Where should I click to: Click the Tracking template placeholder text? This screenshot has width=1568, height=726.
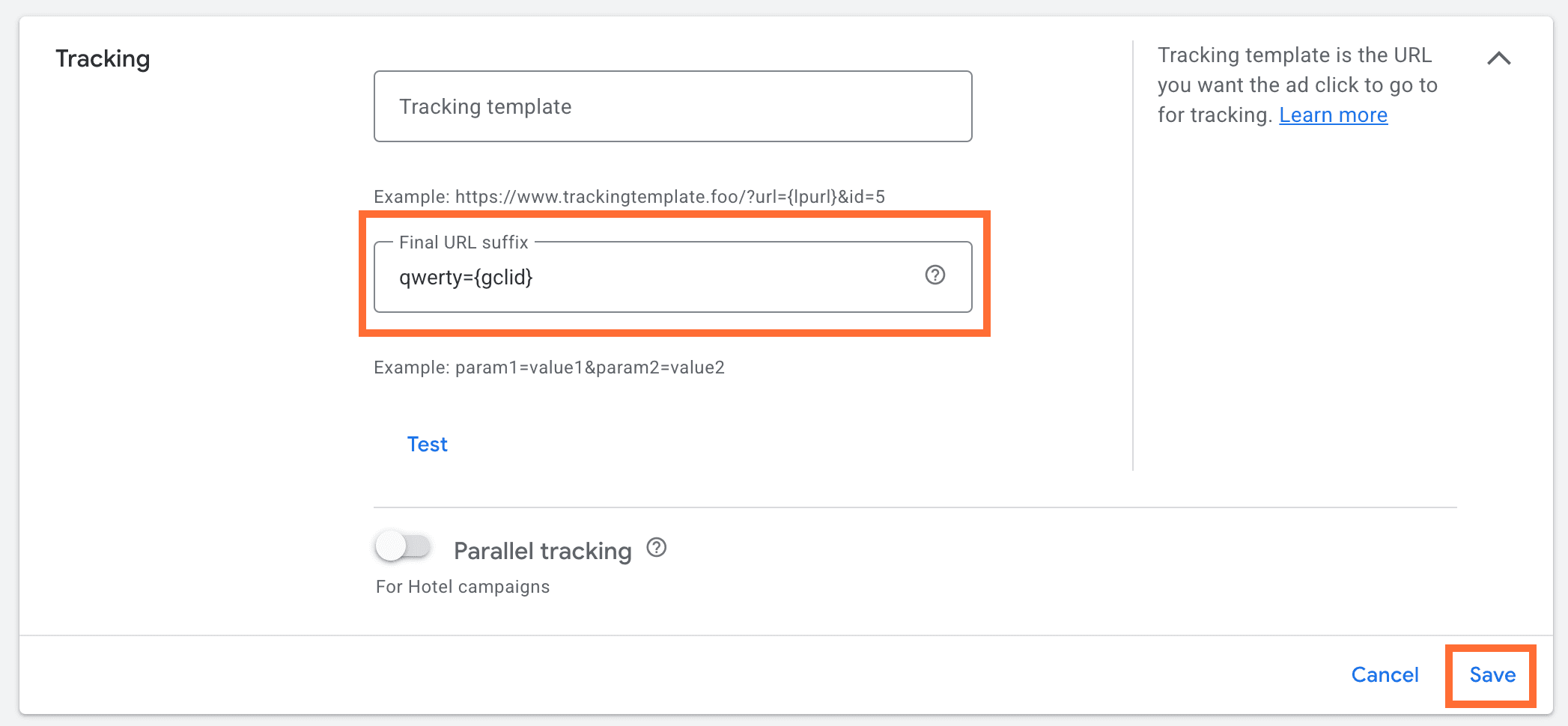click(485, 107)
